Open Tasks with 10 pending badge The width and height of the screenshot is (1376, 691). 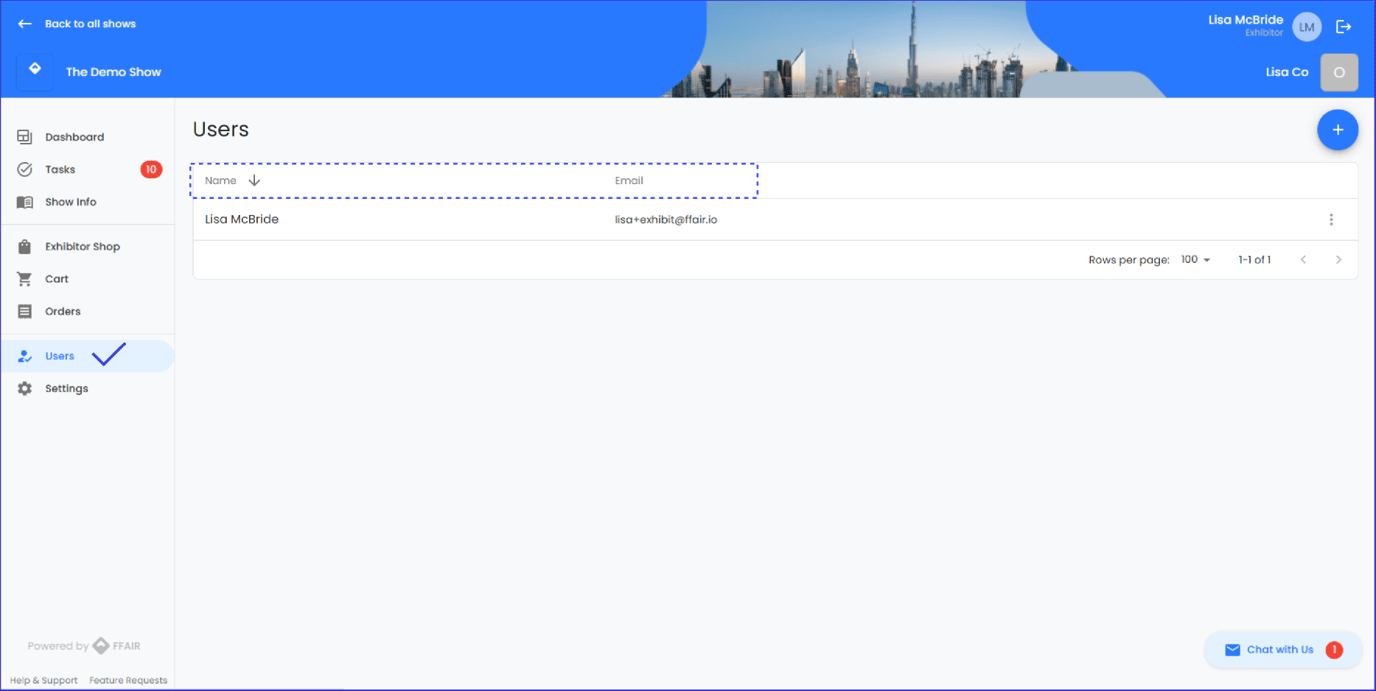(60, 170)
